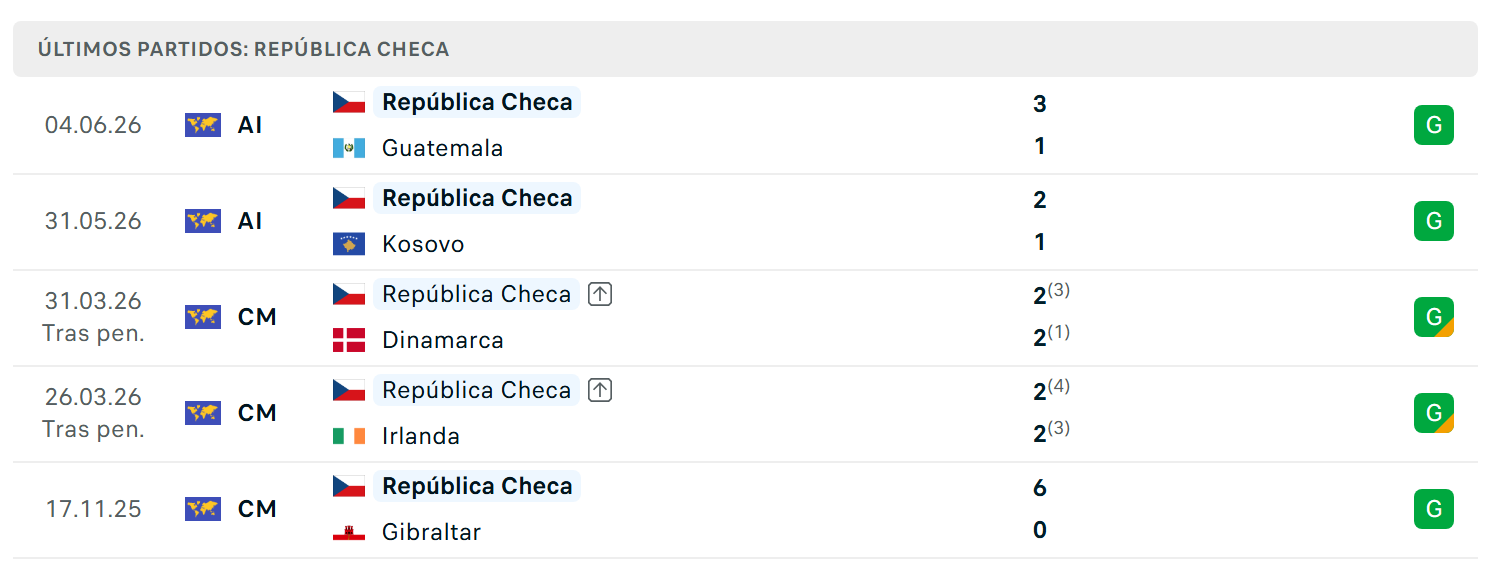Click the 6–0 score against Gibraltar
This screenshot has height=575, width=1496.
(1040, 509)
